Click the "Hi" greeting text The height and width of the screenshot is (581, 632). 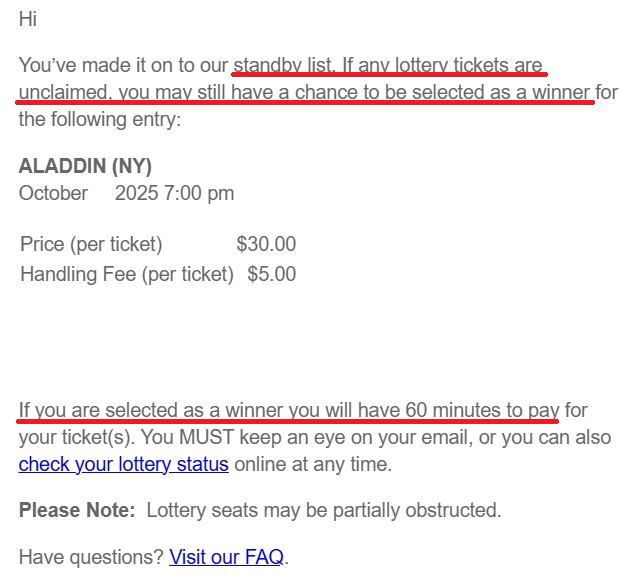point(28,19)
